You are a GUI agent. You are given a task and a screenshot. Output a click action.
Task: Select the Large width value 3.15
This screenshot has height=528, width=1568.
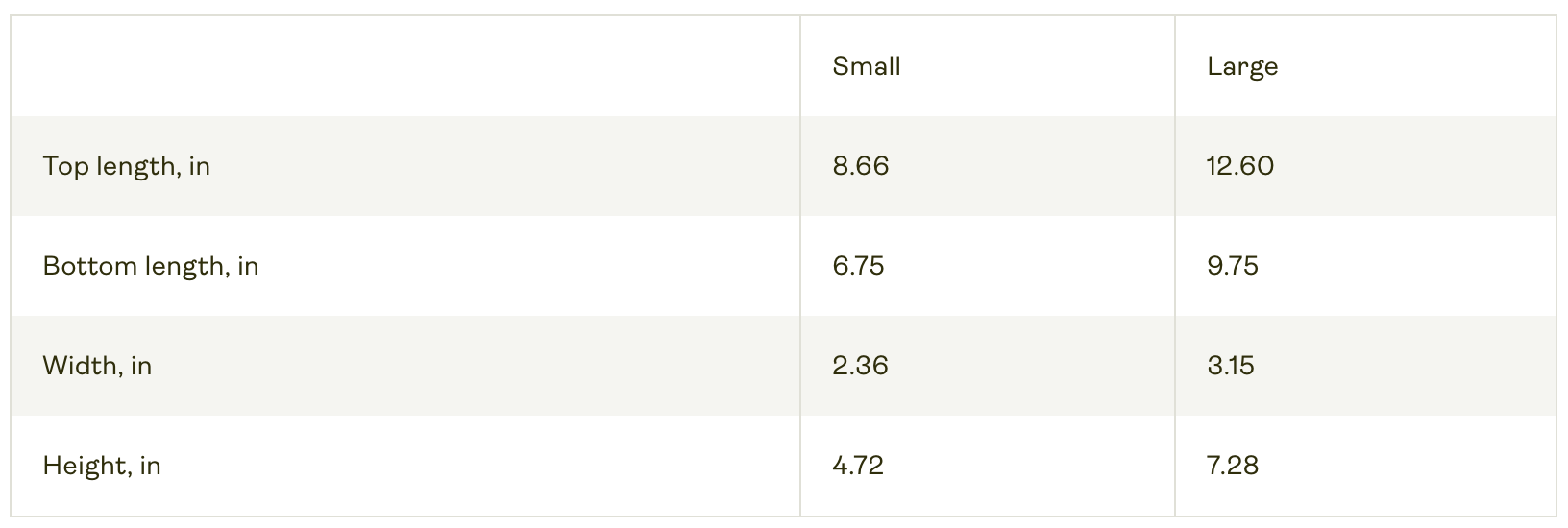1231,366
